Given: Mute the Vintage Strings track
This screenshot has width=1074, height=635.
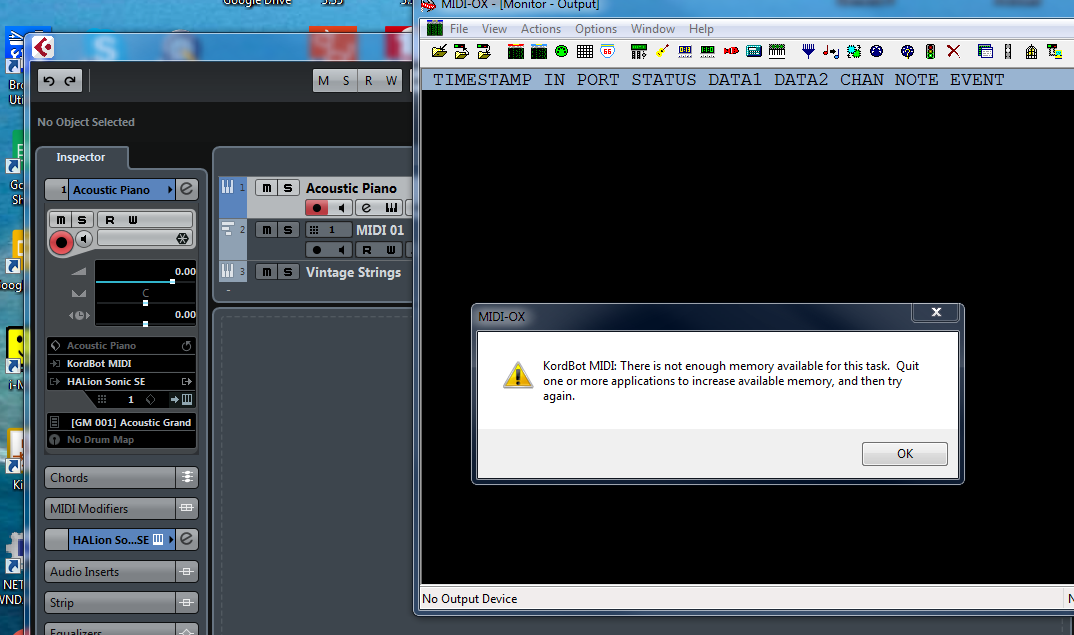Looking at the screenshot, I should point(266,272).
